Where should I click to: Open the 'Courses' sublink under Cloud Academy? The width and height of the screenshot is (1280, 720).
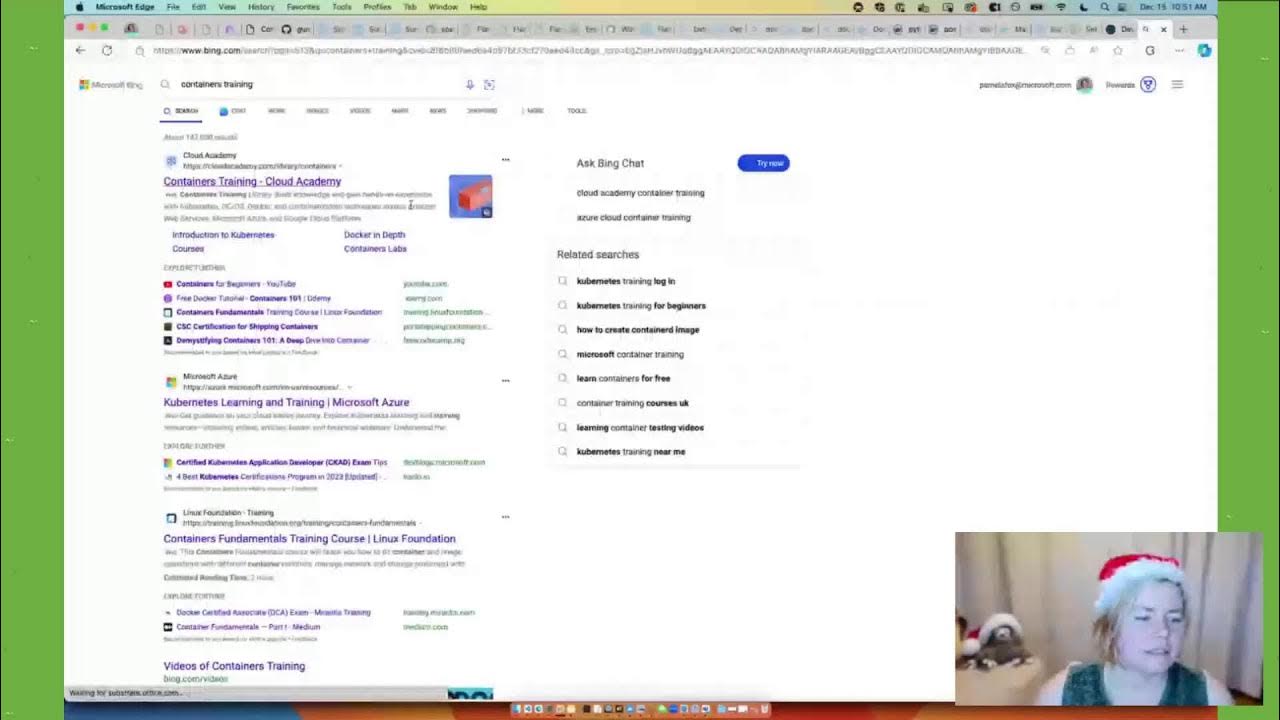(188, 249)
